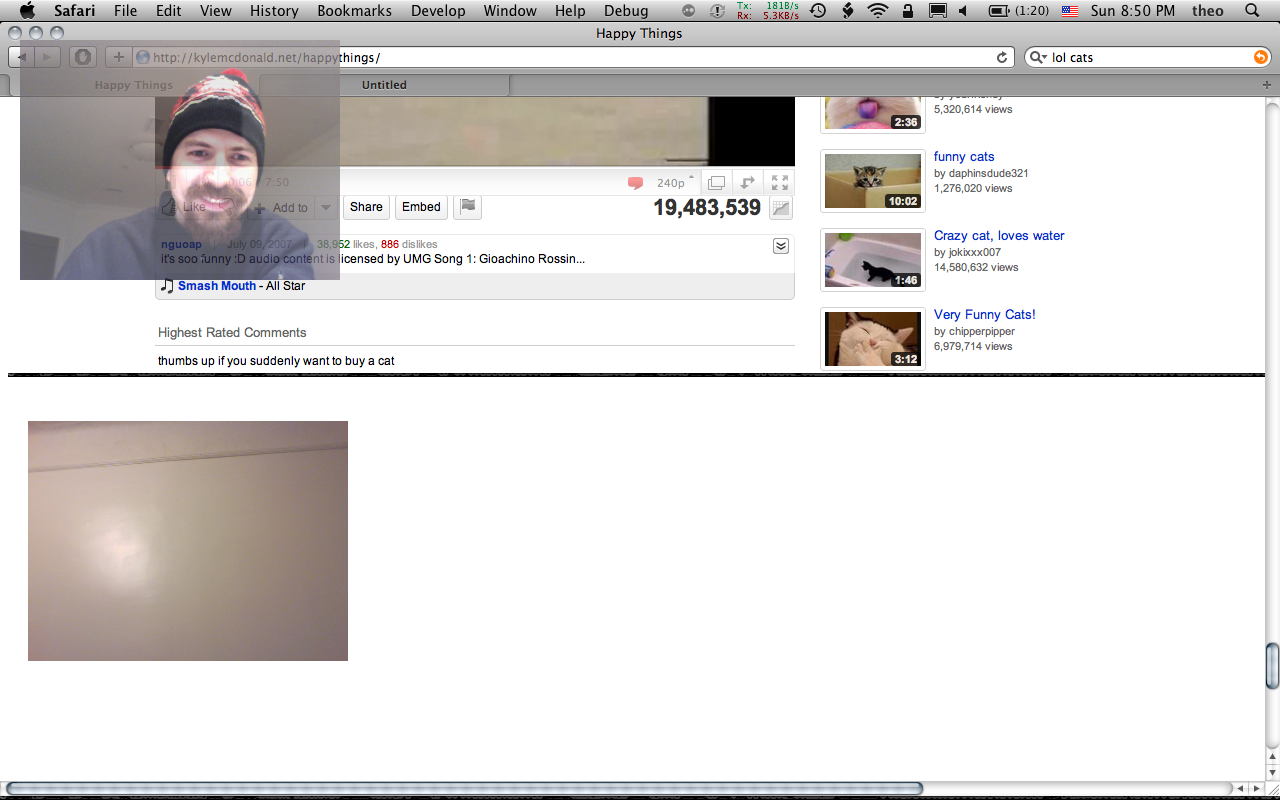Click the reload page icon
This screenshot has width=1280, height=800.
tap(1002, 58)
